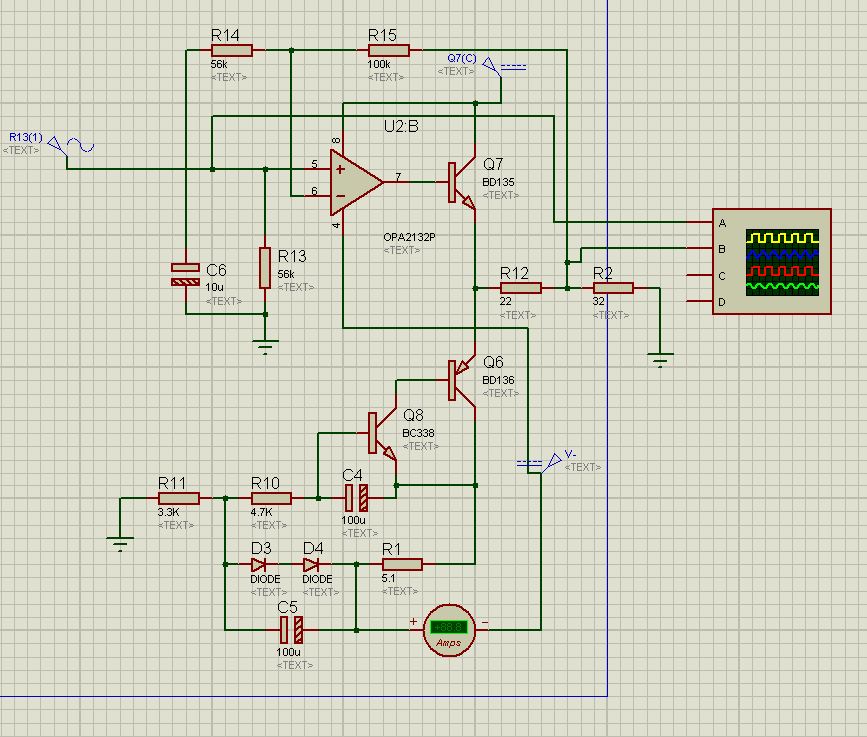
Task: Click ground symbol next to R2
Action: point(660,360)
